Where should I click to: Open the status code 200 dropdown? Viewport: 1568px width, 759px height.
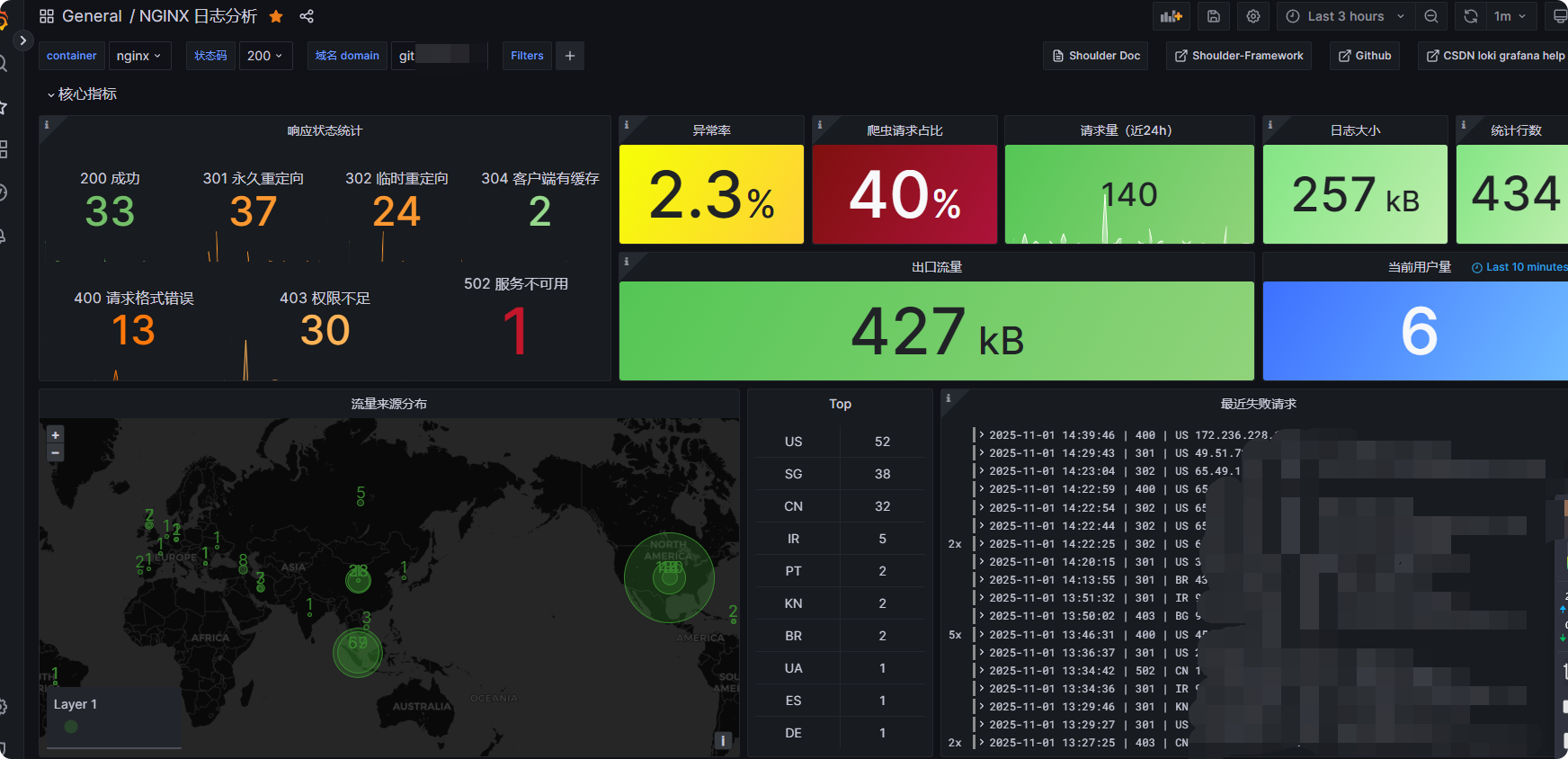point(265,56)
